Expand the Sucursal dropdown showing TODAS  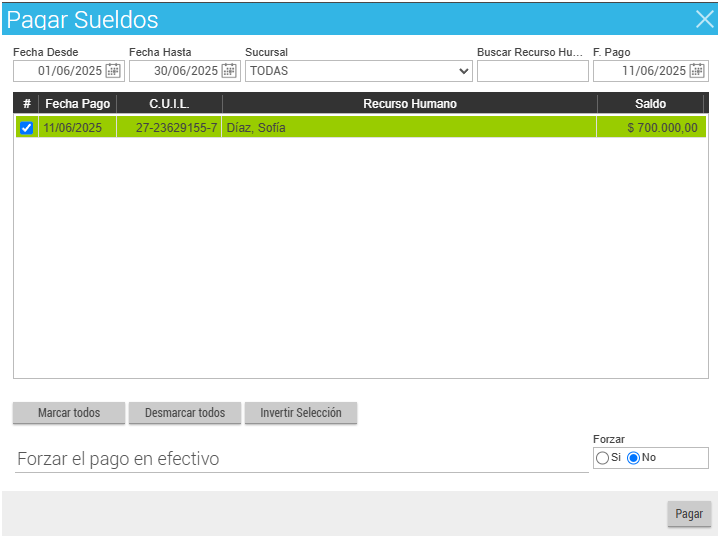click(x=358, y=71)
